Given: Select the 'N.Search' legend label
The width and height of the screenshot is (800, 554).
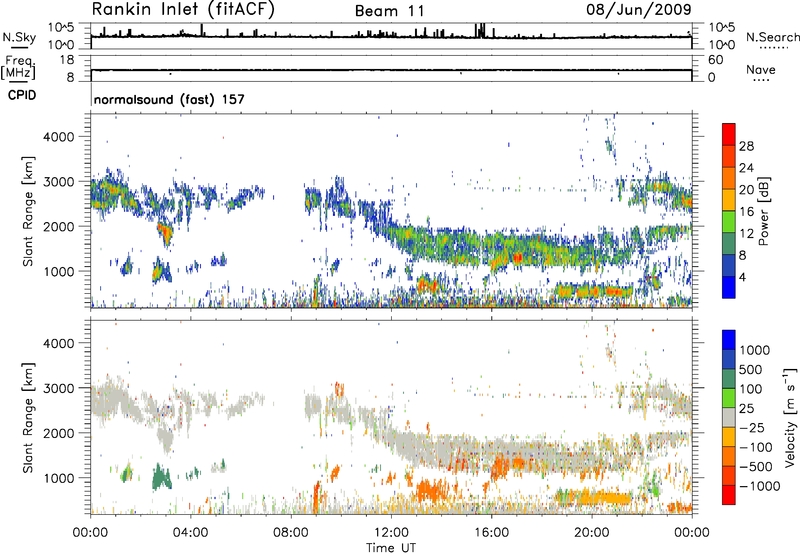Looking at the screenshot, I should 772,37.
